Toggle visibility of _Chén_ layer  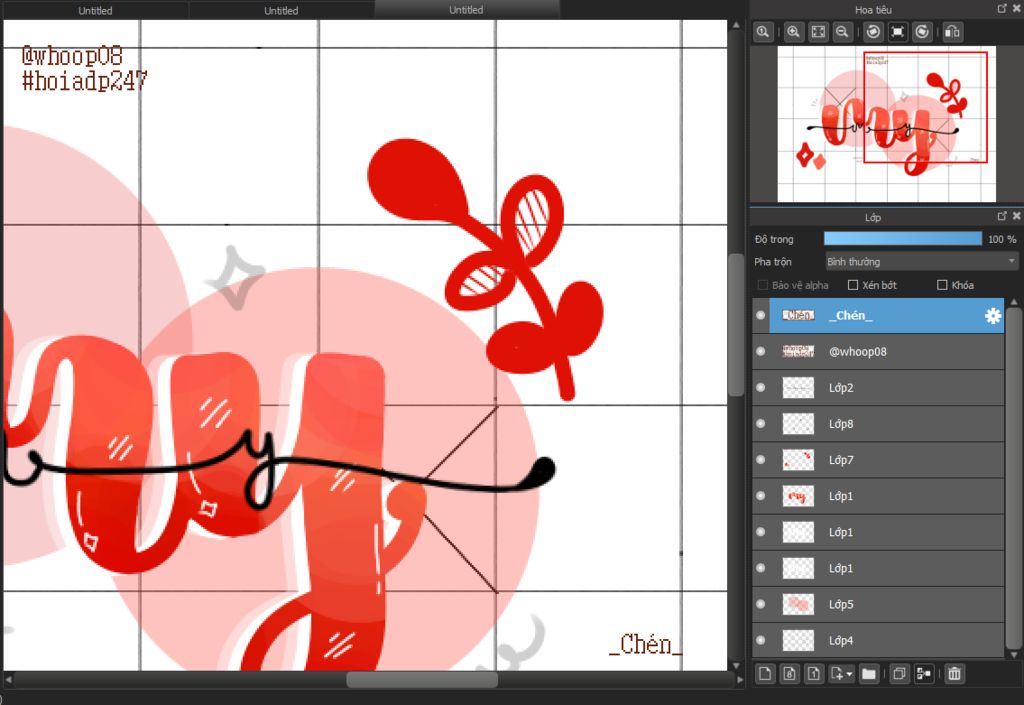click(761, 315)
